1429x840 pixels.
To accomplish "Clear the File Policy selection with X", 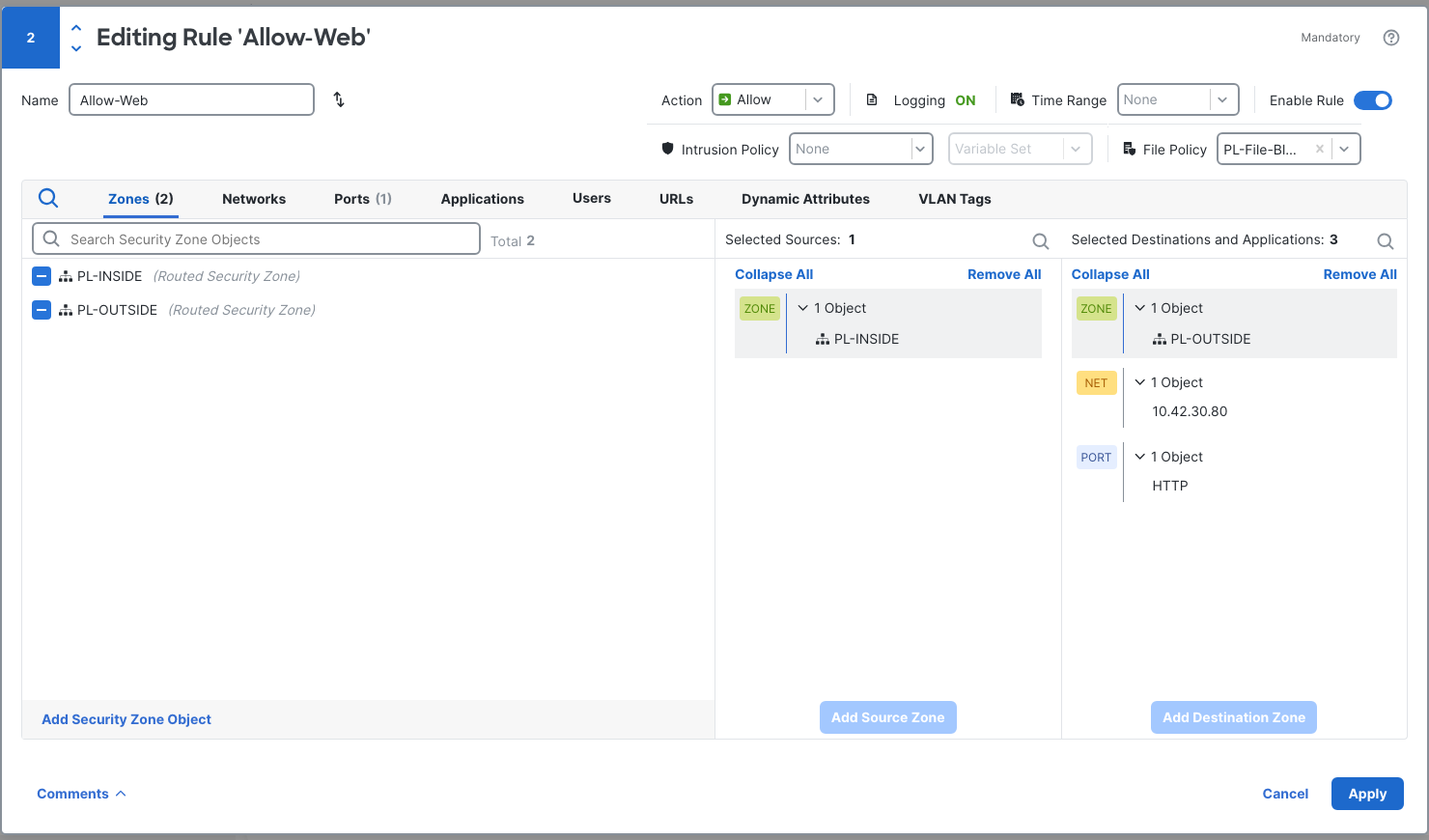I will [1320, 149].
